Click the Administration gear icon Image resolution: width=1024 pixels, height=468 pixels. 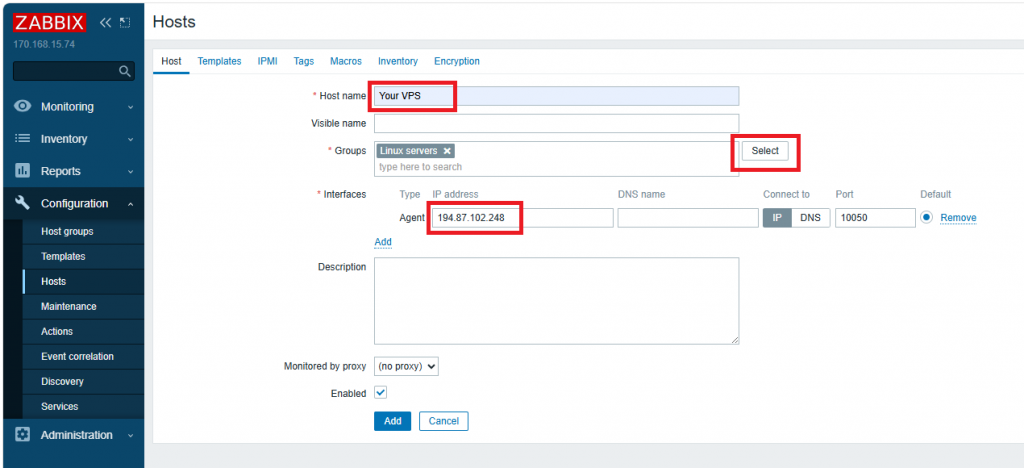[23, 435]
